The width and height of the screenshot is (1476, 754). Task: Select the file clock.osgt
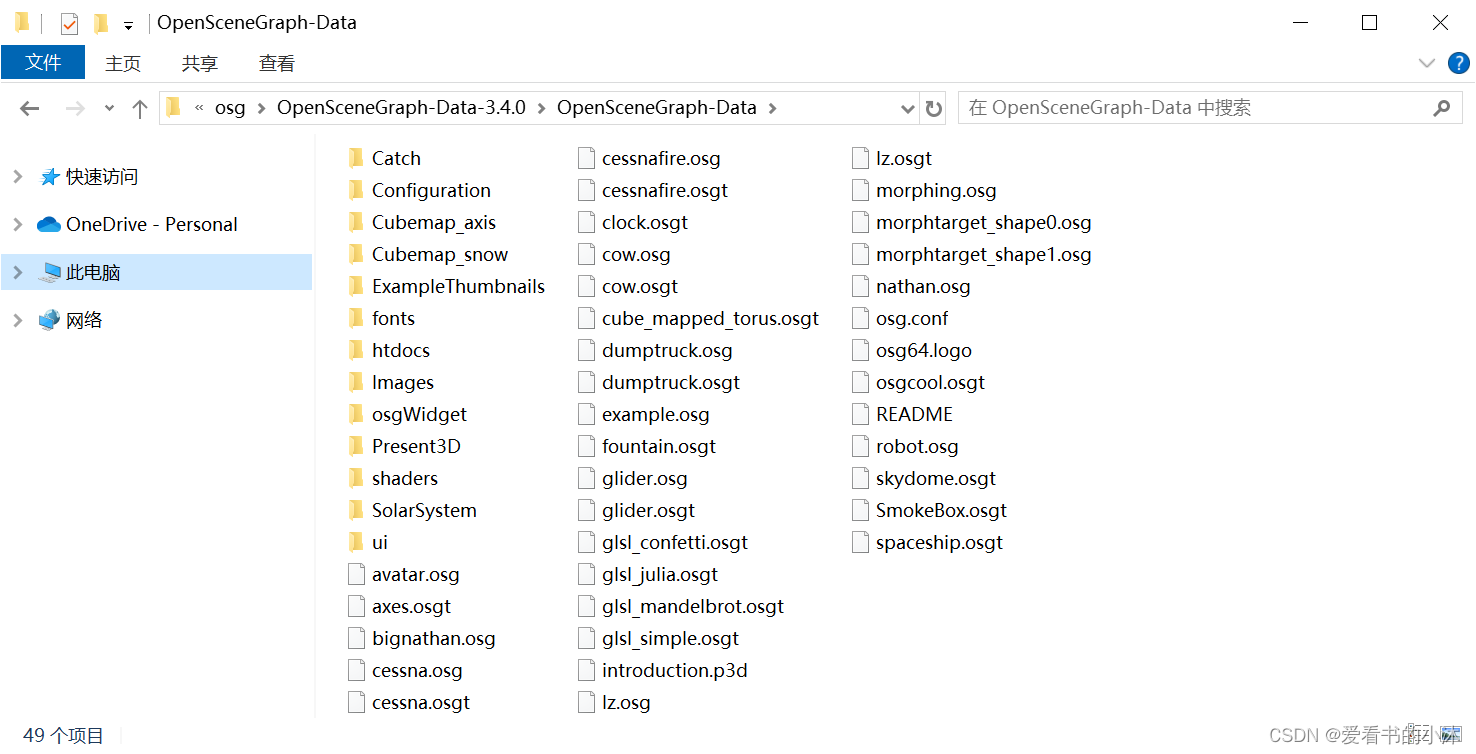[x=645, y=222]
